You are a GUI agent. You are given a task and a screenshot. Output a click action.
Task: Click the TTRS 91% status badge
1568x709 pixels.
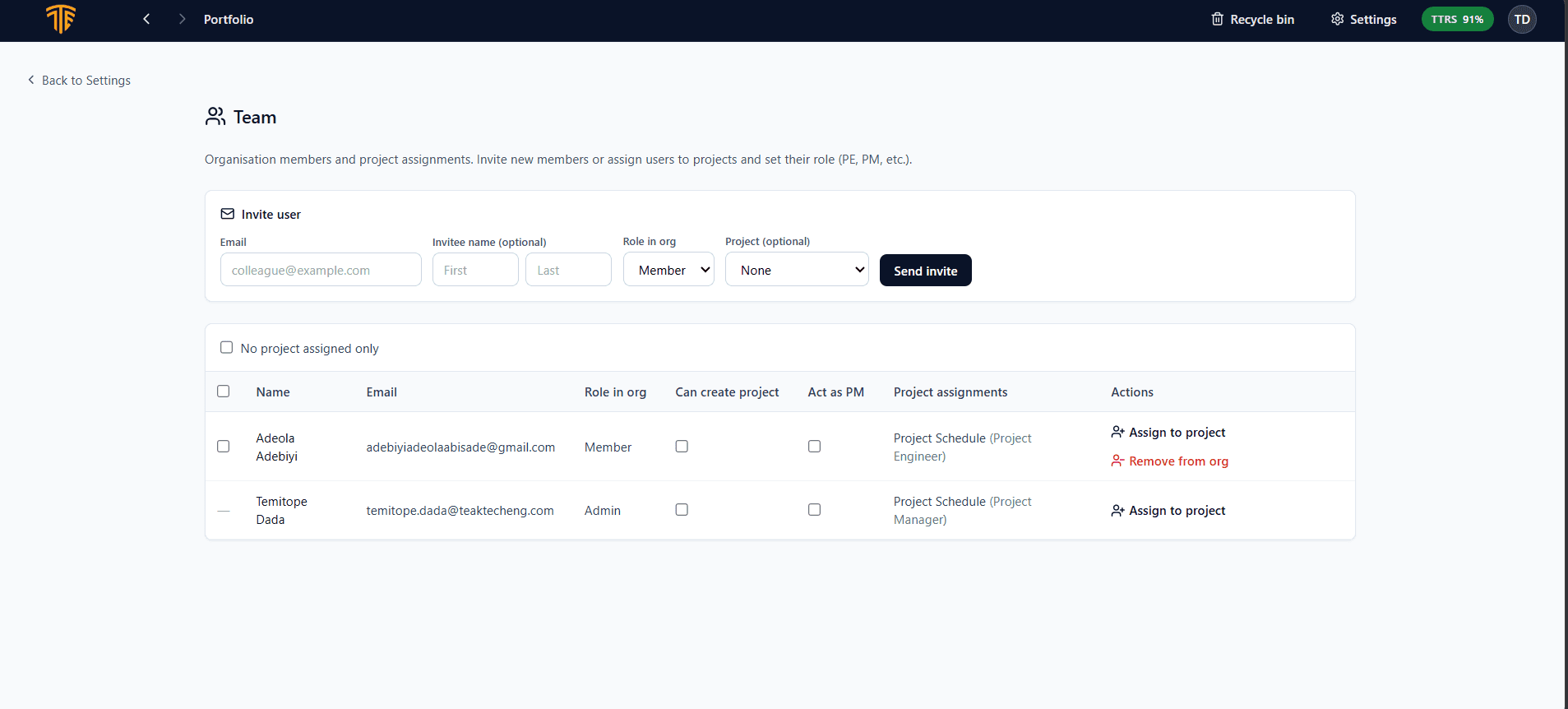click(x=1456, y=20)
